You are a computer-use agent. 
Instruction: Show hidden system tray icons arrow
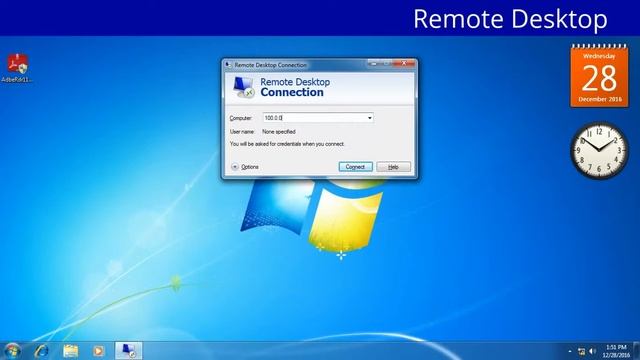pos(570,351)
